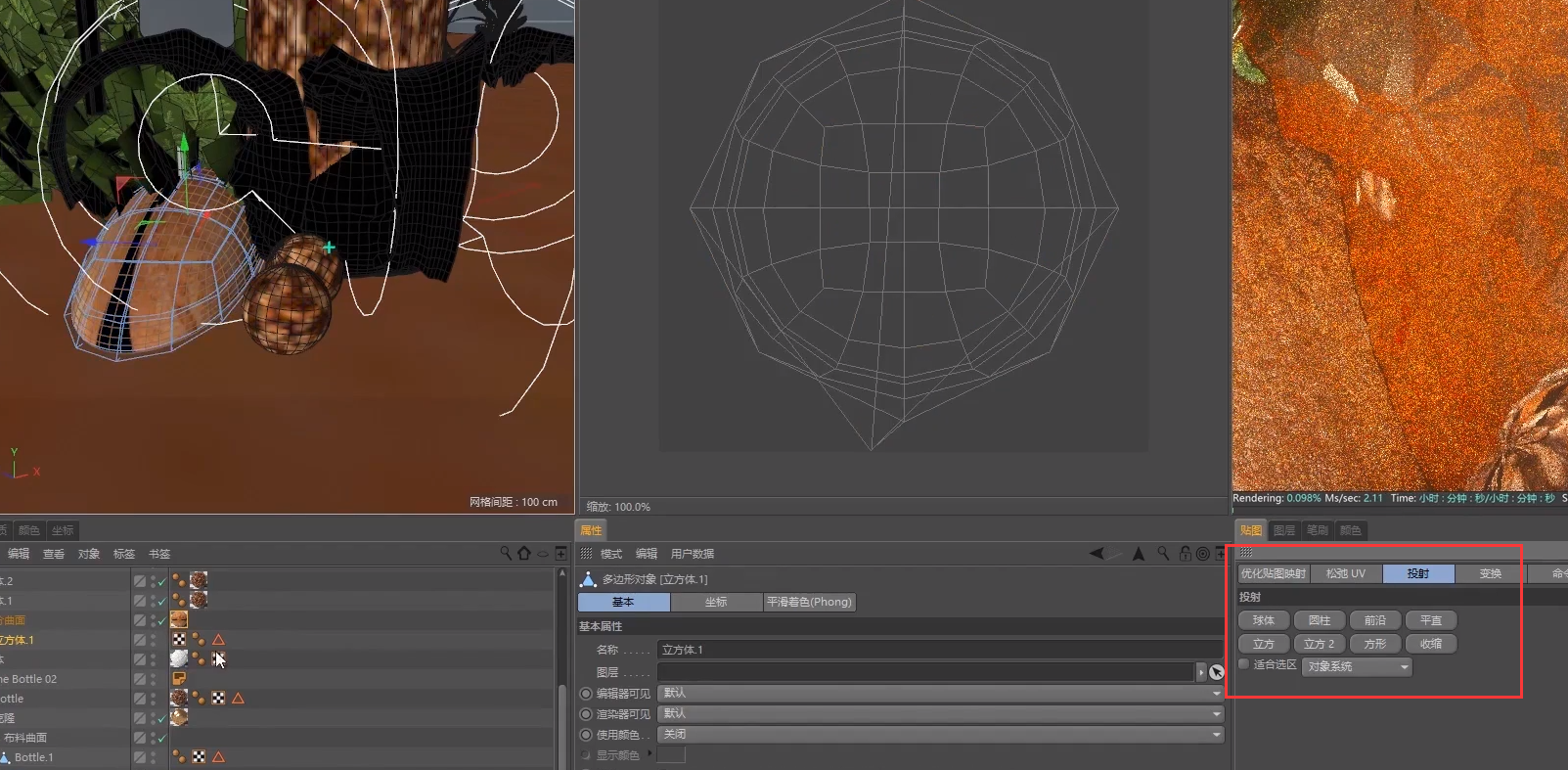Click the Attribute Manager search icon
1568x770 pixels.
click(x=1163, y=554)
